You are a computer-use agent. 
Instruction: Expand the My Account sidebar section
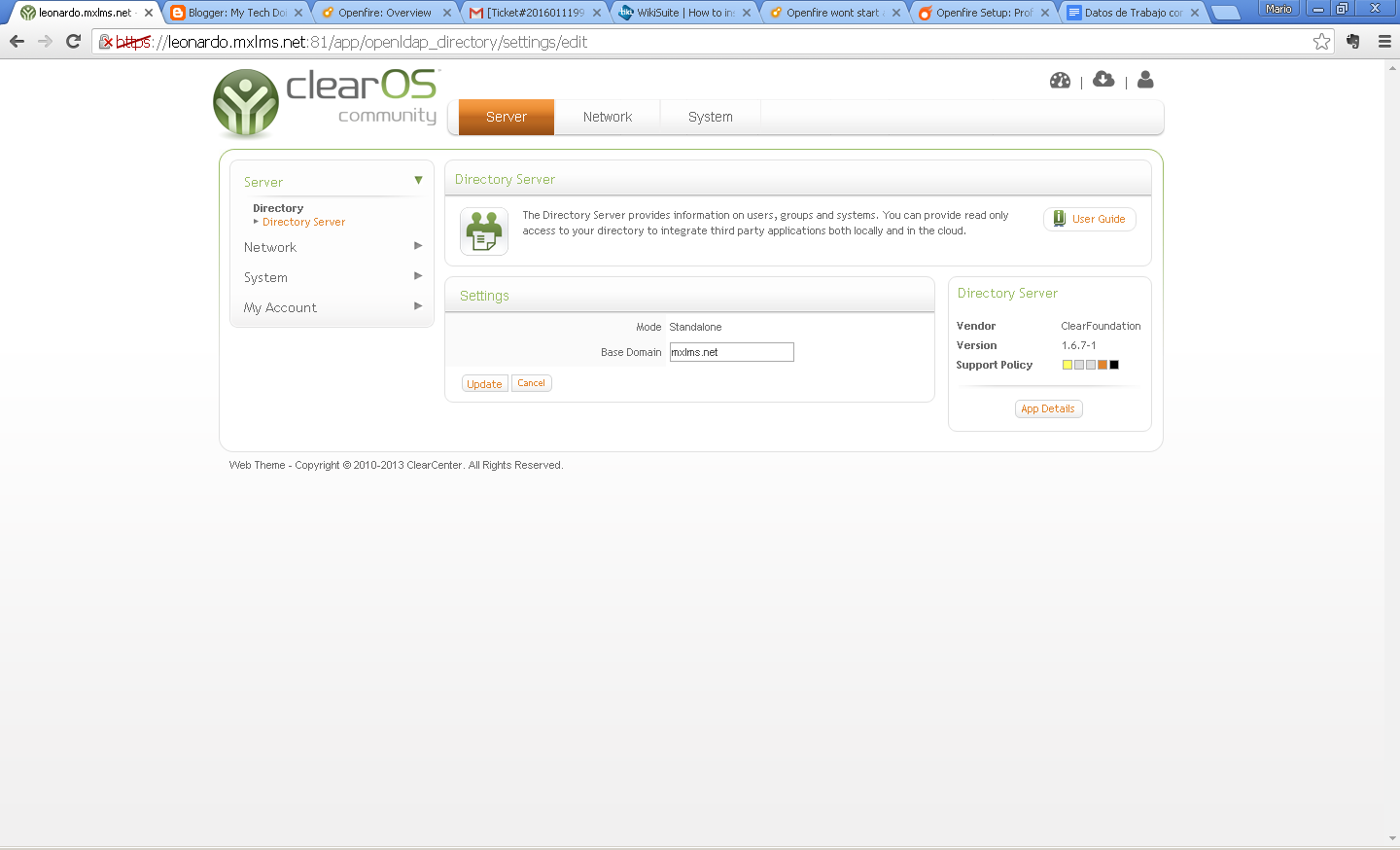pyautogui.click(x=418, y=305)
